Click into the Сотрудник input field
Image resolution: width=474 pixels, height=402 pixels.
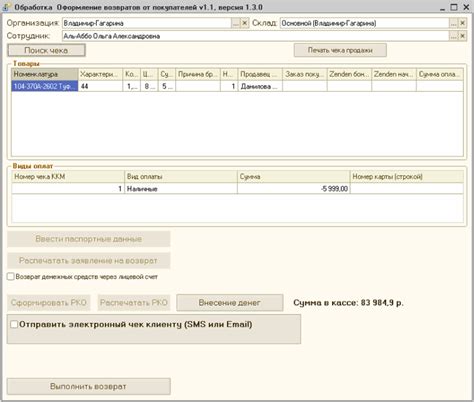click(255, 36)
